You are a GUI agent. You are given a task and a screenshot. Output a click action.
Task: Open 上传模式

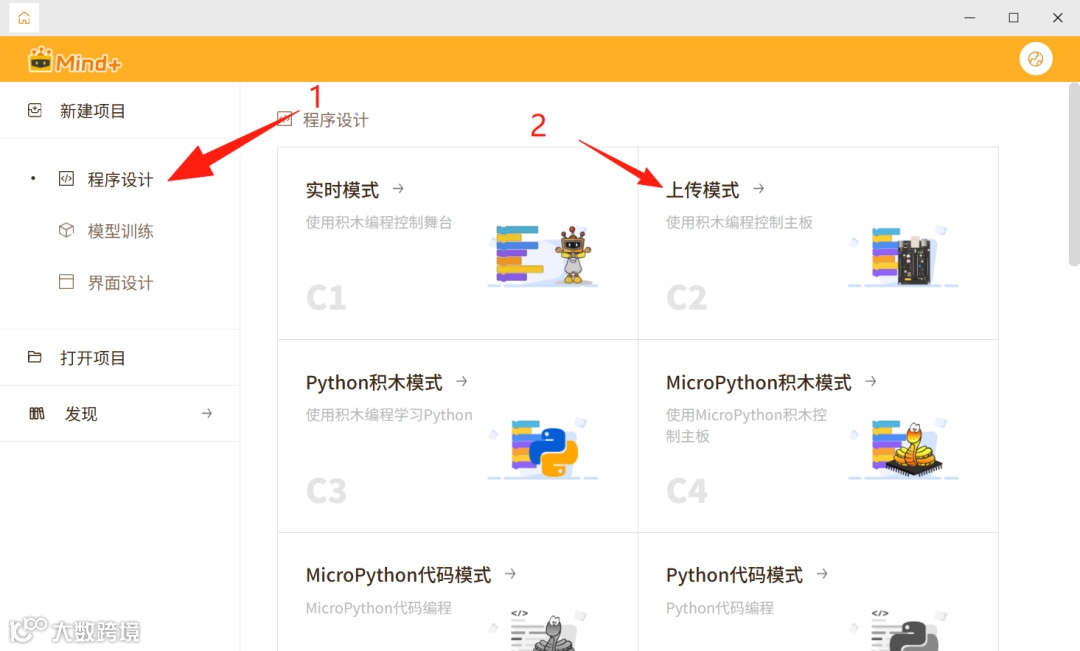(703, 189)
